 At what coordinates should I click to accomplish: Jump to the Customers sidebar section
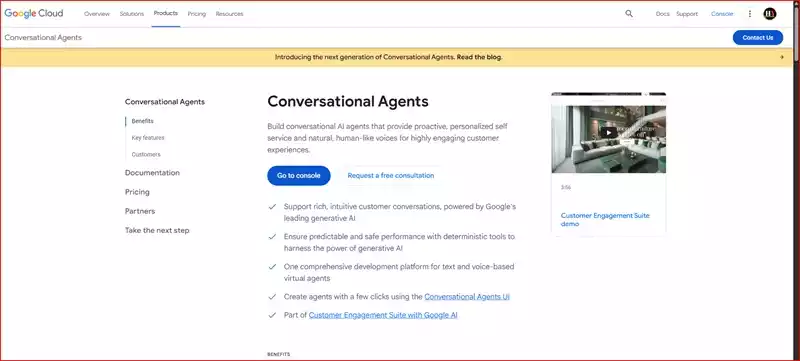click(146, 154)
